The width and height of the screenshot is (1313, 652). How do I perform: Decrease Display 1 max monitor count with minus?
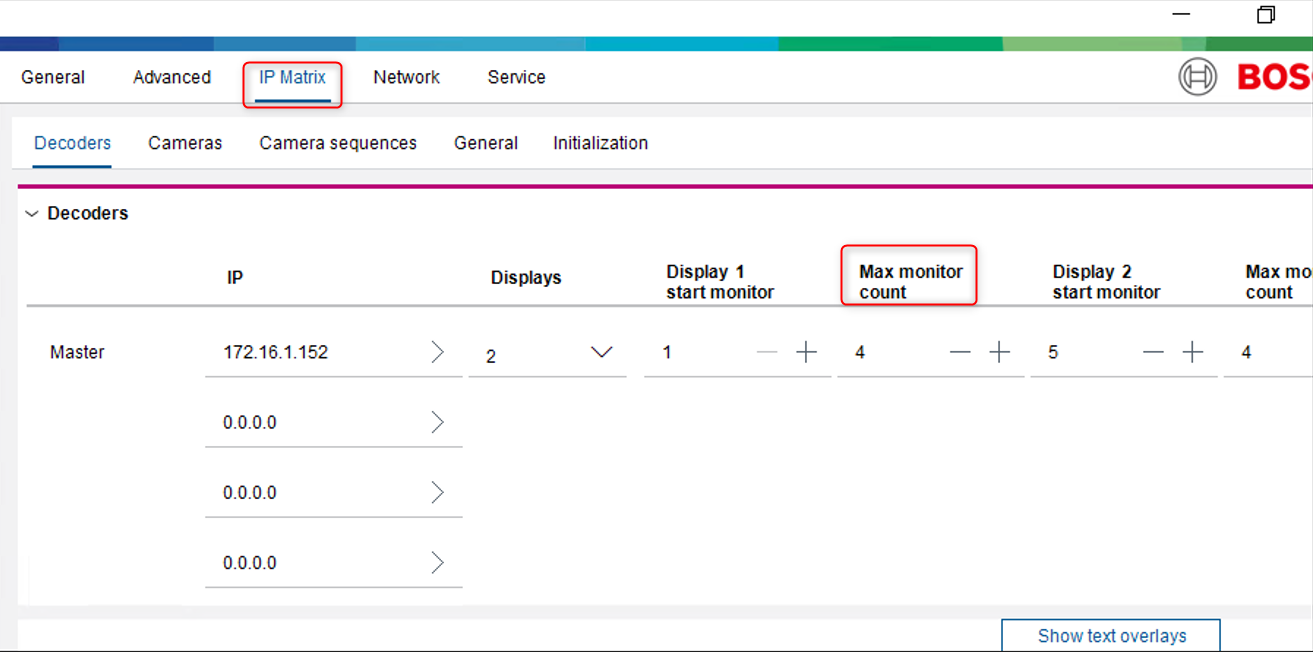[x=960, y=352]
